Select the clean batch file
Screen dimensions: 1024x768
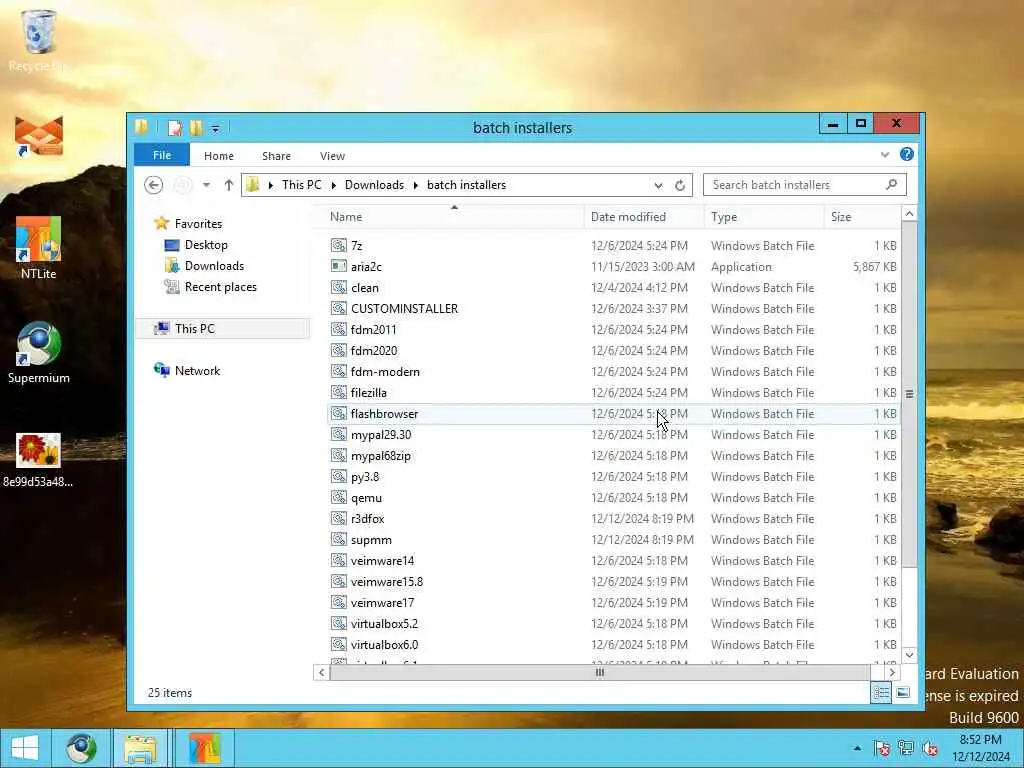coord(614,287)
